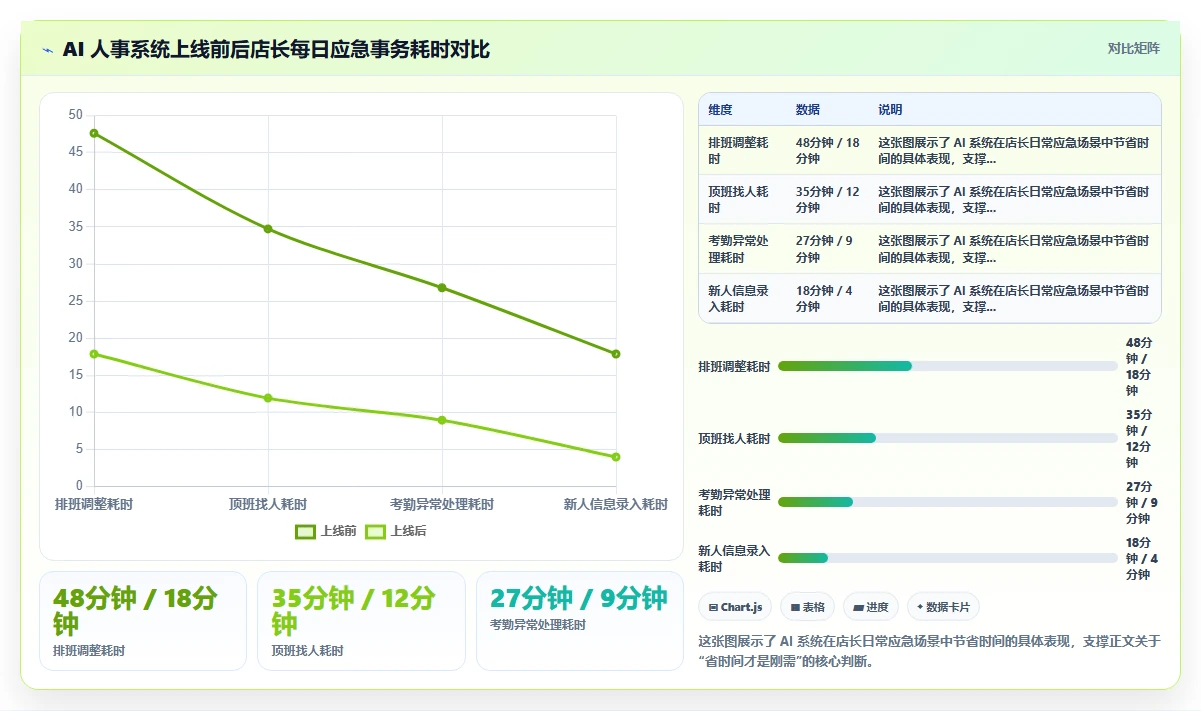Click the footer summary paragraph text
The height and width of the screenshot is (711, 1201).
929,651
